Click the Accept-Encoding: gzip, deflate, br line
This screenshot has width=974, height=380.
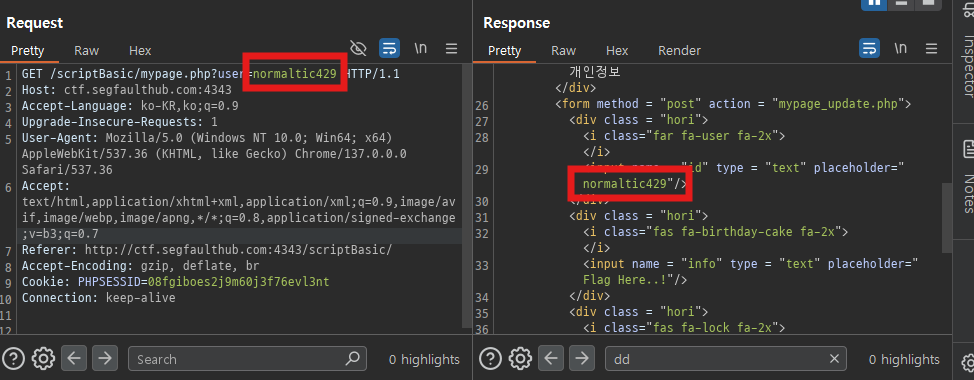click(140, 266)
